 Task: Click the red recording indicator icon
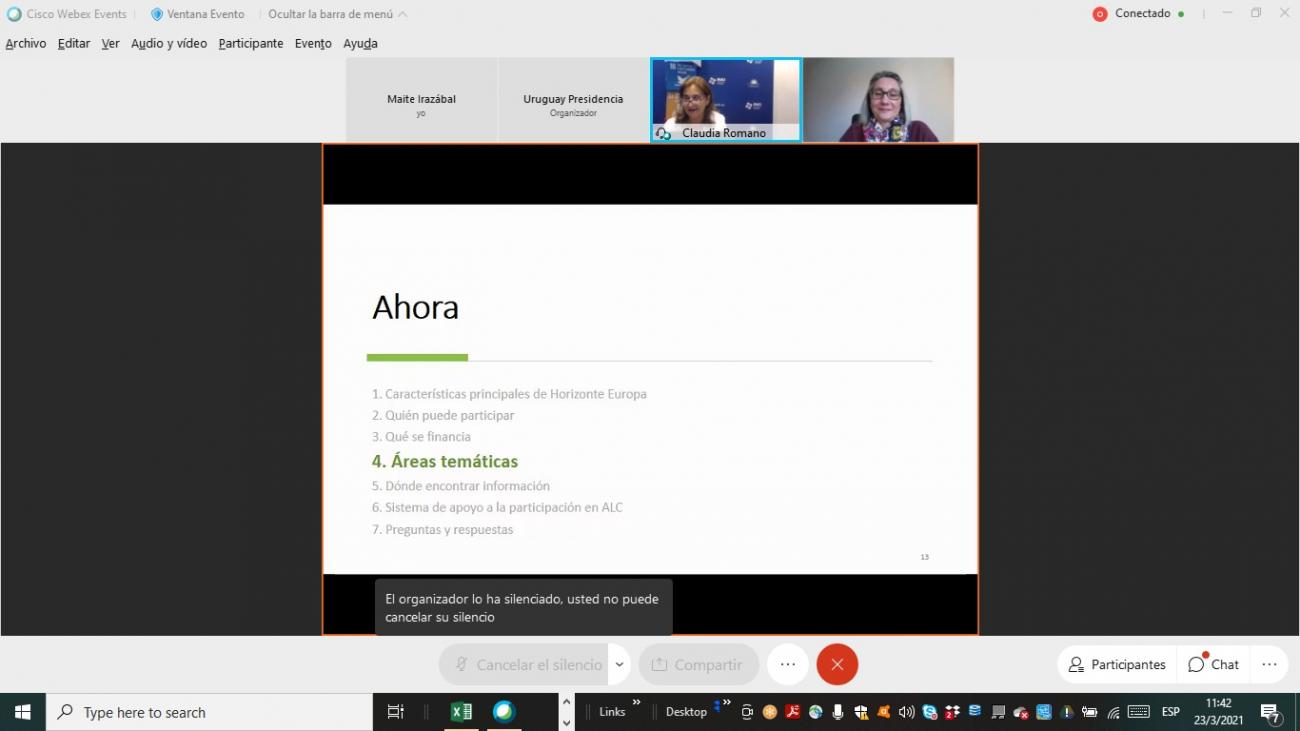click(x=1100, y=14)
